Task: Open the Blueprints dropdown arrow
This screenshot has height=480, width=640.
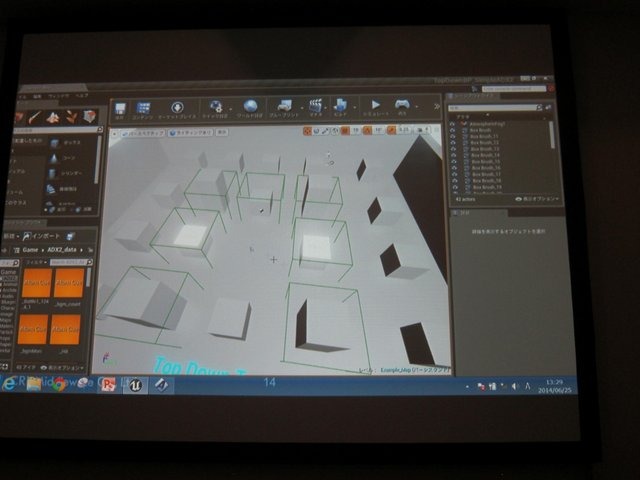Action: [x=302, y=108]
